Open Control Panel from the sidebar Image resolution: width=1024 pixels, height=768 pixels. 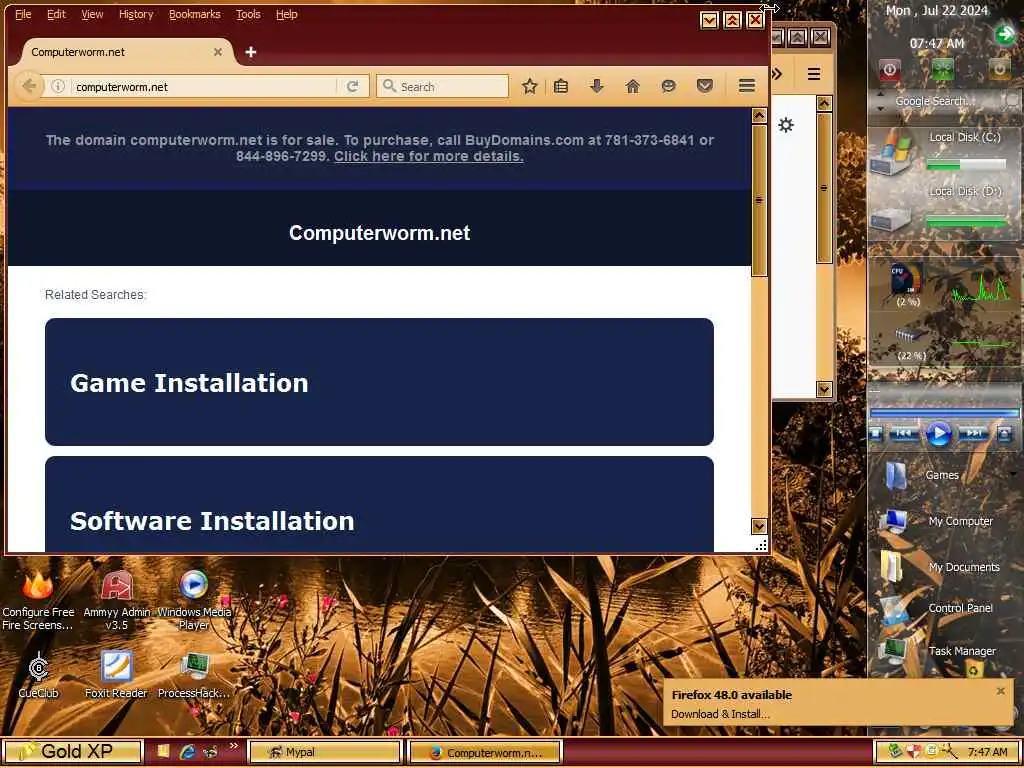click(937, 608)
